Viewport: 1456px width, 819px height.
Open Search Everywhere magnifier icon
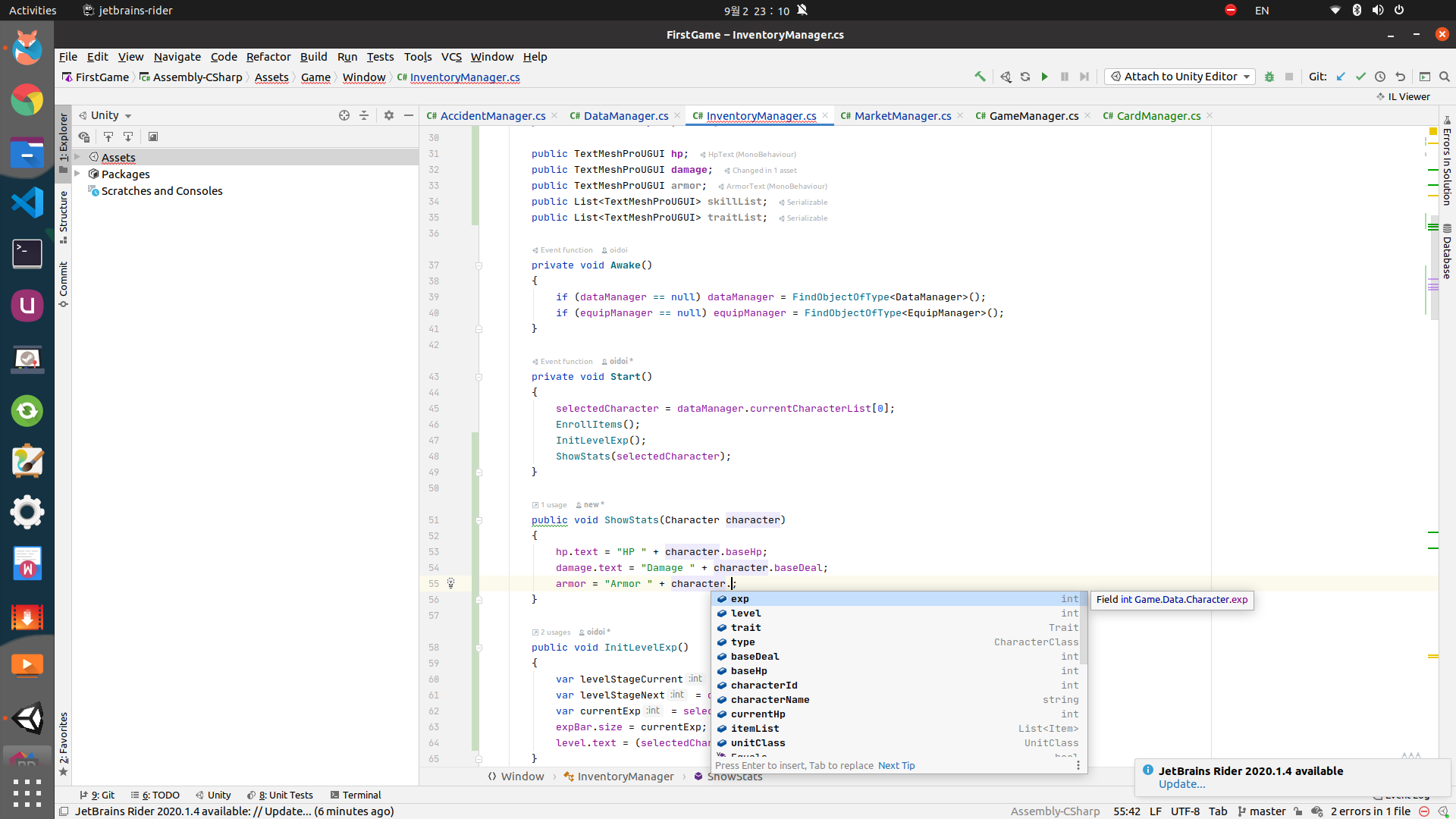click(x=1445, y=77)
